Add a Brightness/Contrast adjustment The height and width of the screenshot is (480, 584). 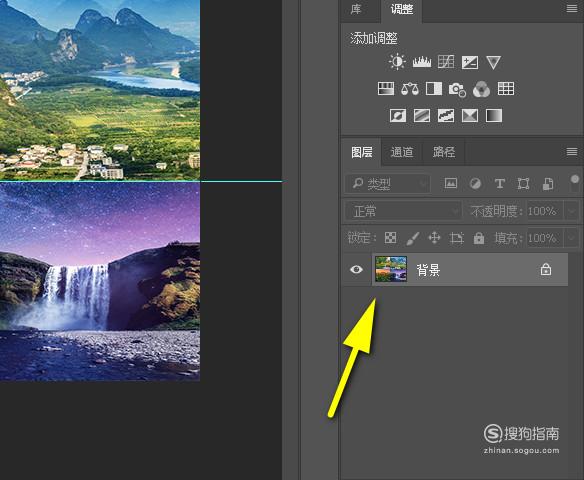397,61
